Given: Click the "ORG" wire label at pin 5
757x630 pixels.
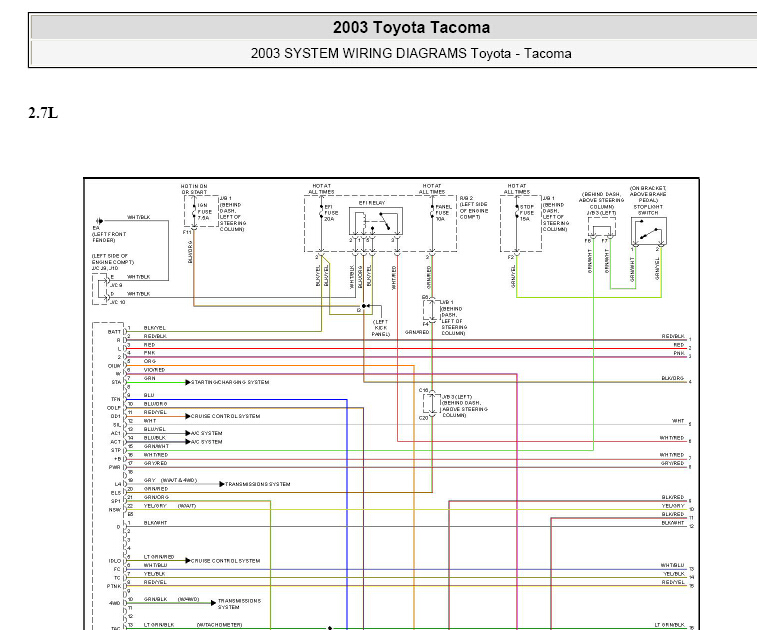Looking at the screenshot, I should pyautogui.click(x=150, y=361).
